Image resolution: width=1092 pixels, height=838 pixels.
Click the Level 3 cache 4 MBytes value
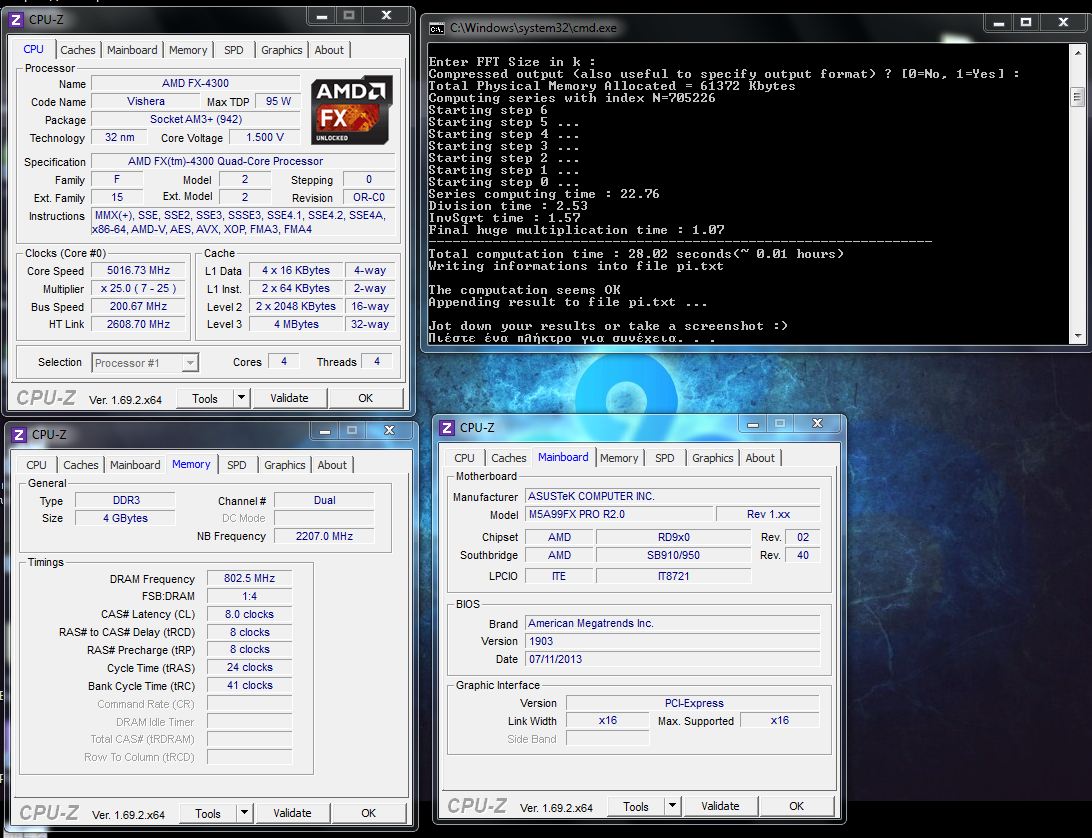[x=296, y=324]
